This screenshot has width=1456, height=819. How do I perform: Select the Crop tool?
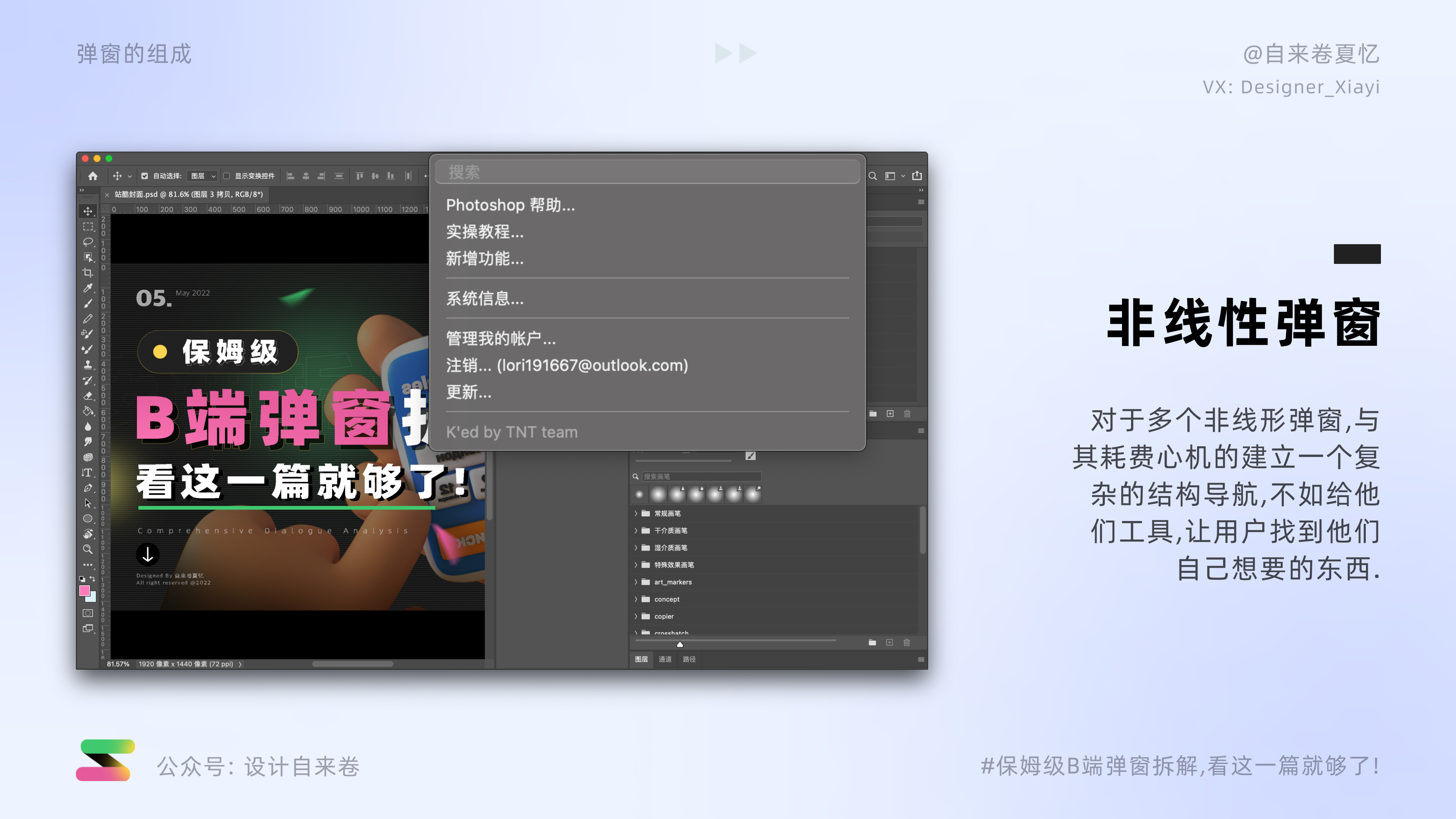pyautogui.click(x=88, y=272)
